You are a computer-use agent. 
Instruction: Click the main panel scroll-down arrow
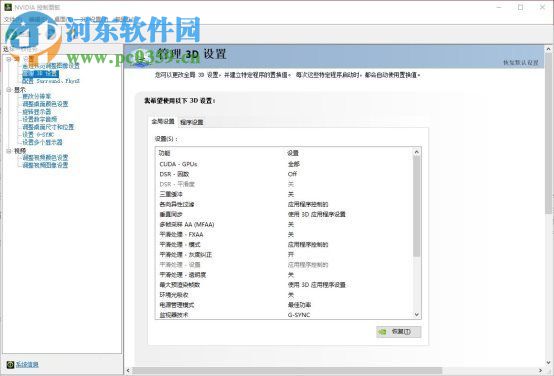[x=548, y=363]
